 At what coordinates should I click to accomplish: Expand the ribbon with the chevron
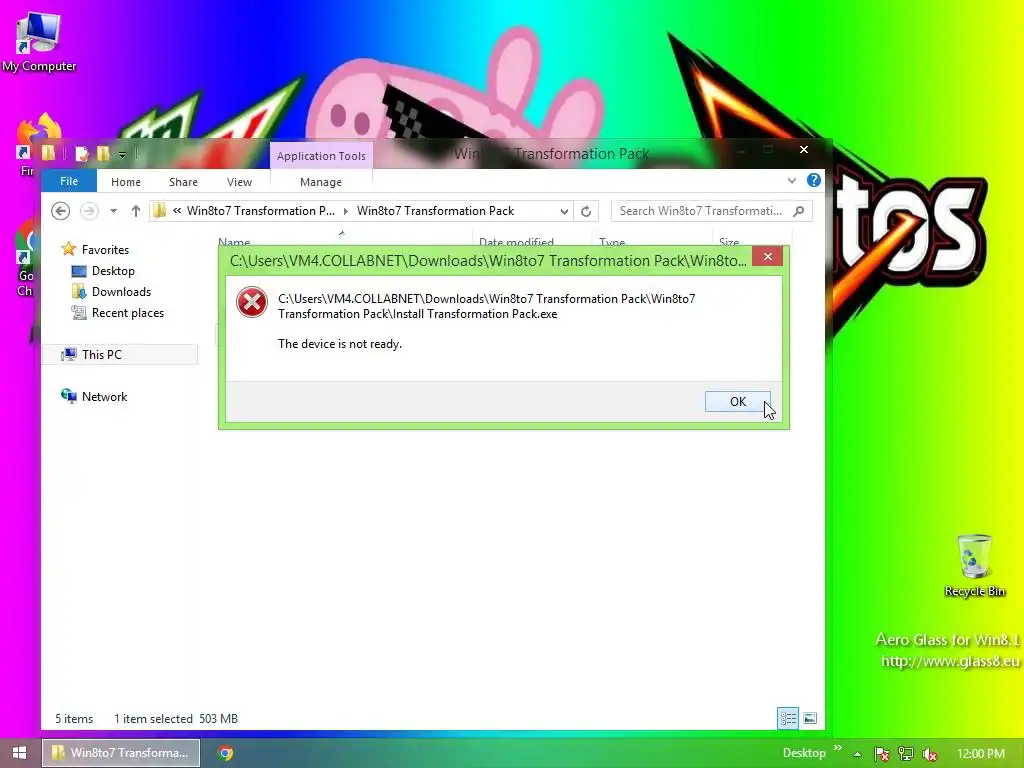[x=792, y=181]
